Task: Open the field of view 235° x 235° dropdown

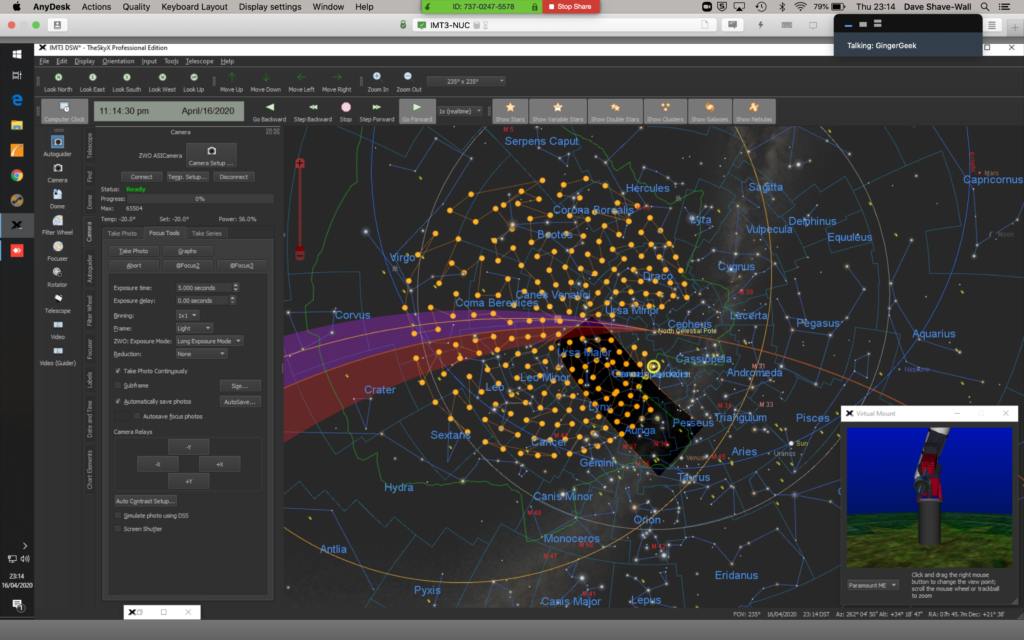Action: pos(466,81)
